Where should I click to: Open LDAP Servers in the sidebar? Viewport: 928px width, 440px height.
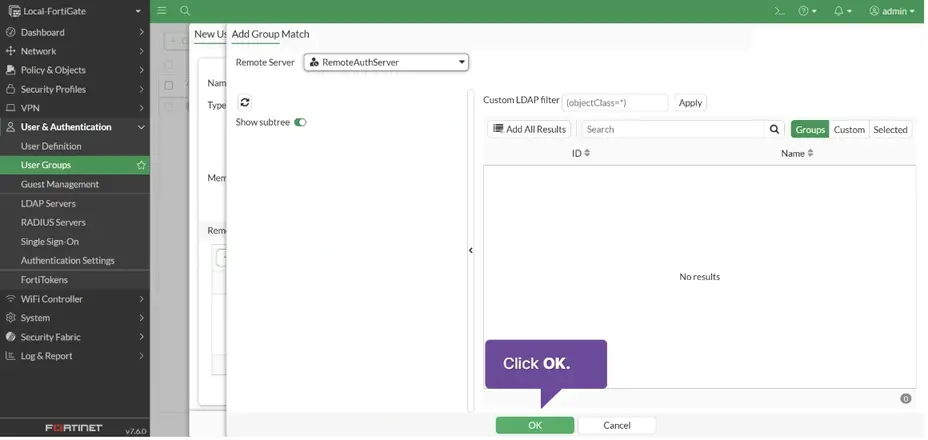click(x=75, y=203)
